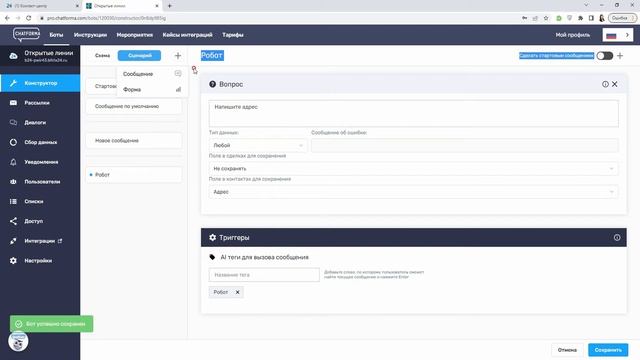Select the Робот message item
Screen dimensions: 640x360
pyautogui.click(x=134, y=175)
